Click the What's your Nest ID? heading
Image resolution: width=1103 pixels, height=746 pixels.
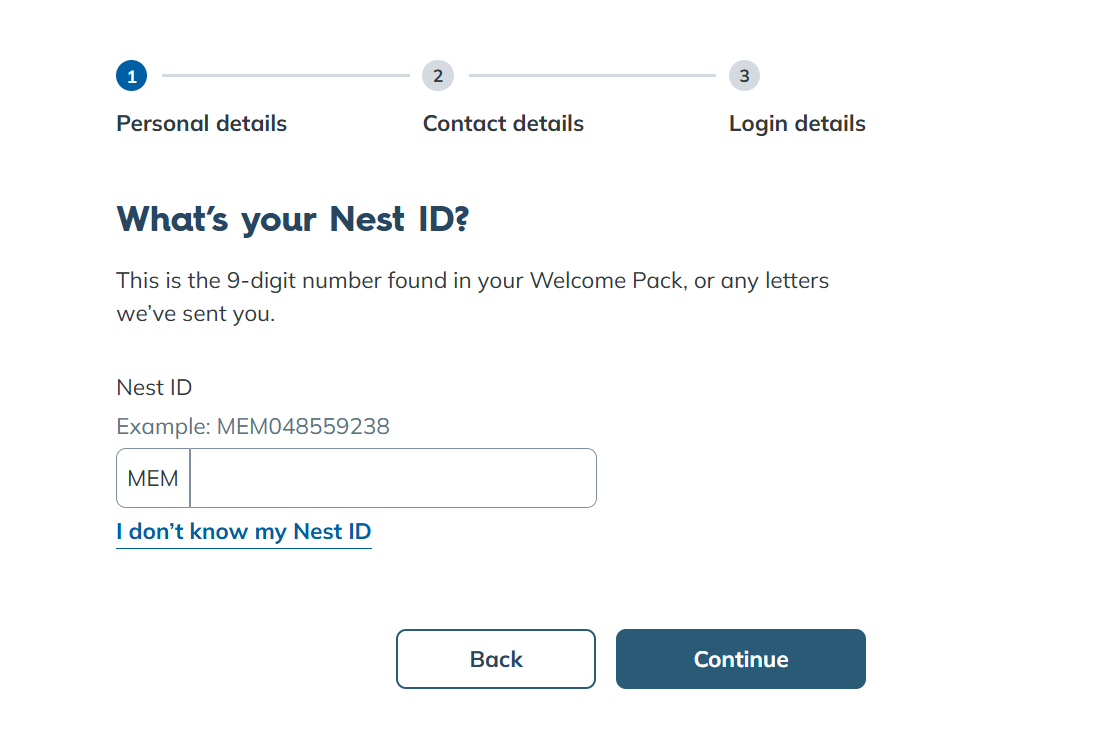[293, 219]
